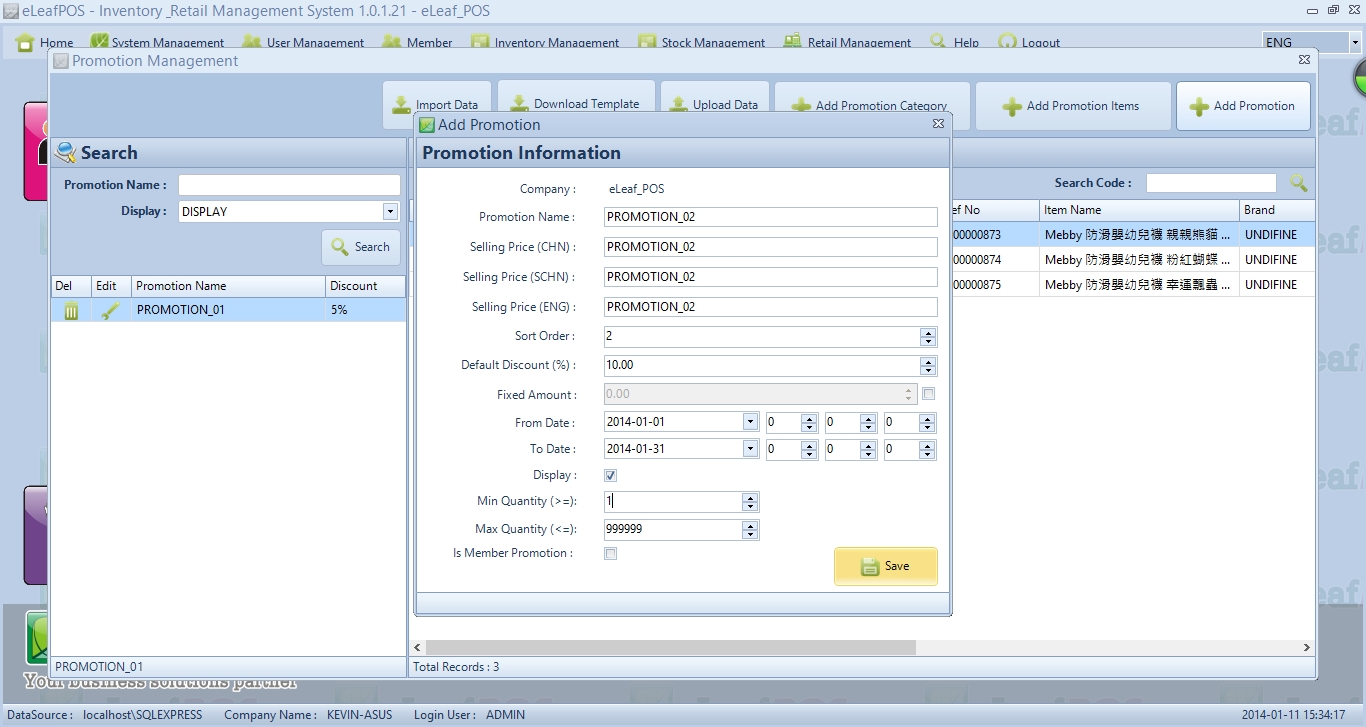This screenshot has height=727, width=1366.
Task: Click the Promotion Name search input field
Action: click(x=289, y=185)
